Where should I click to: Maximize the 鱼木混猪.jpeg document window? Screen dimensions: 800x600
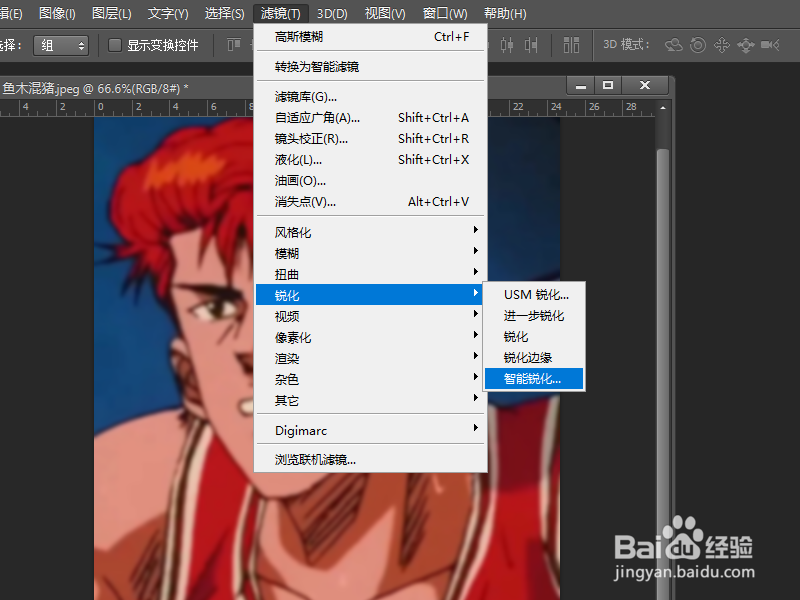[x=608, y=86]
